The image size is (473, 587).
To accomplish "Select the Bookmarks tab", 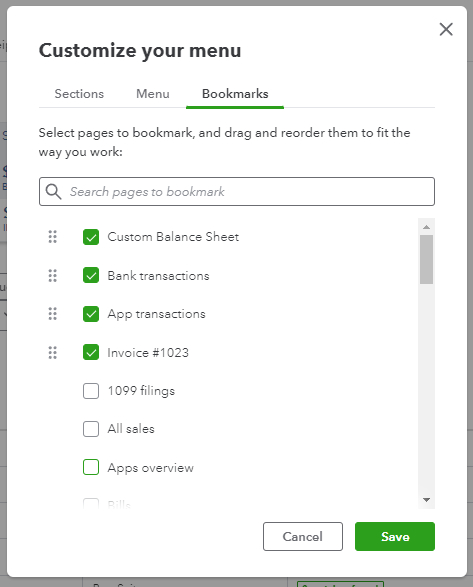I will click(235, 94).
